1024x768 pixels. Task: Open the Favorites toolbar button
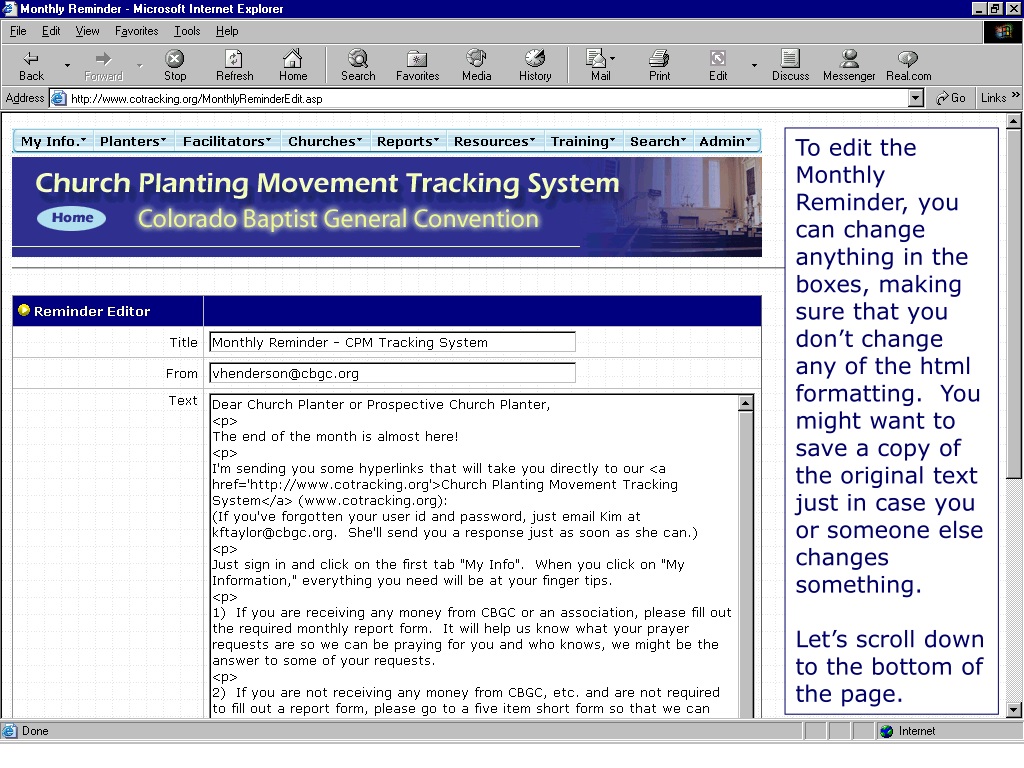click(417, 65)
